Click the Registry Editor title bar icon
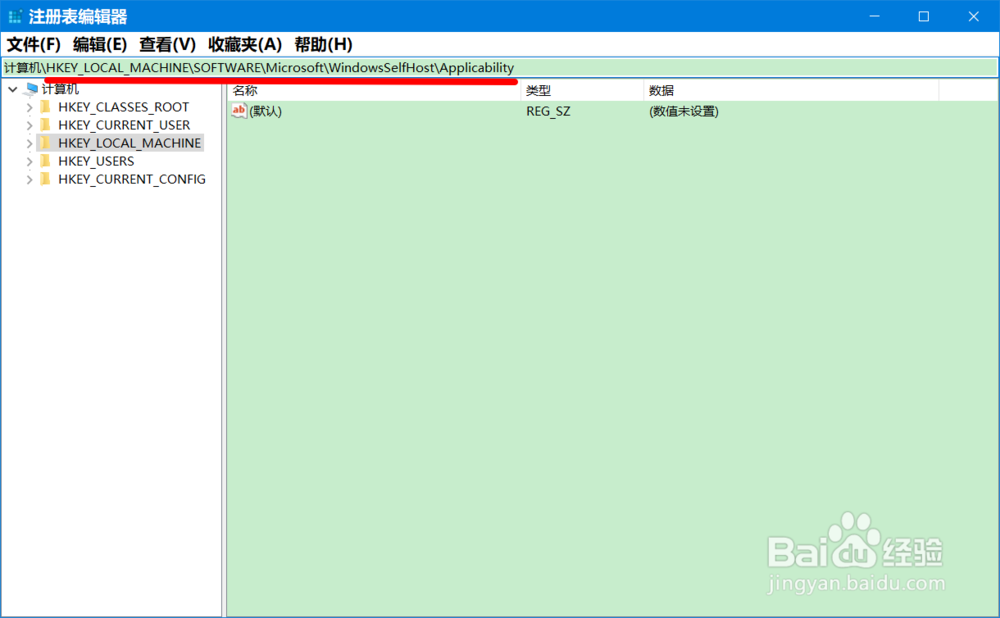This screenshot has width=1000, height=618. click(15, 17)
